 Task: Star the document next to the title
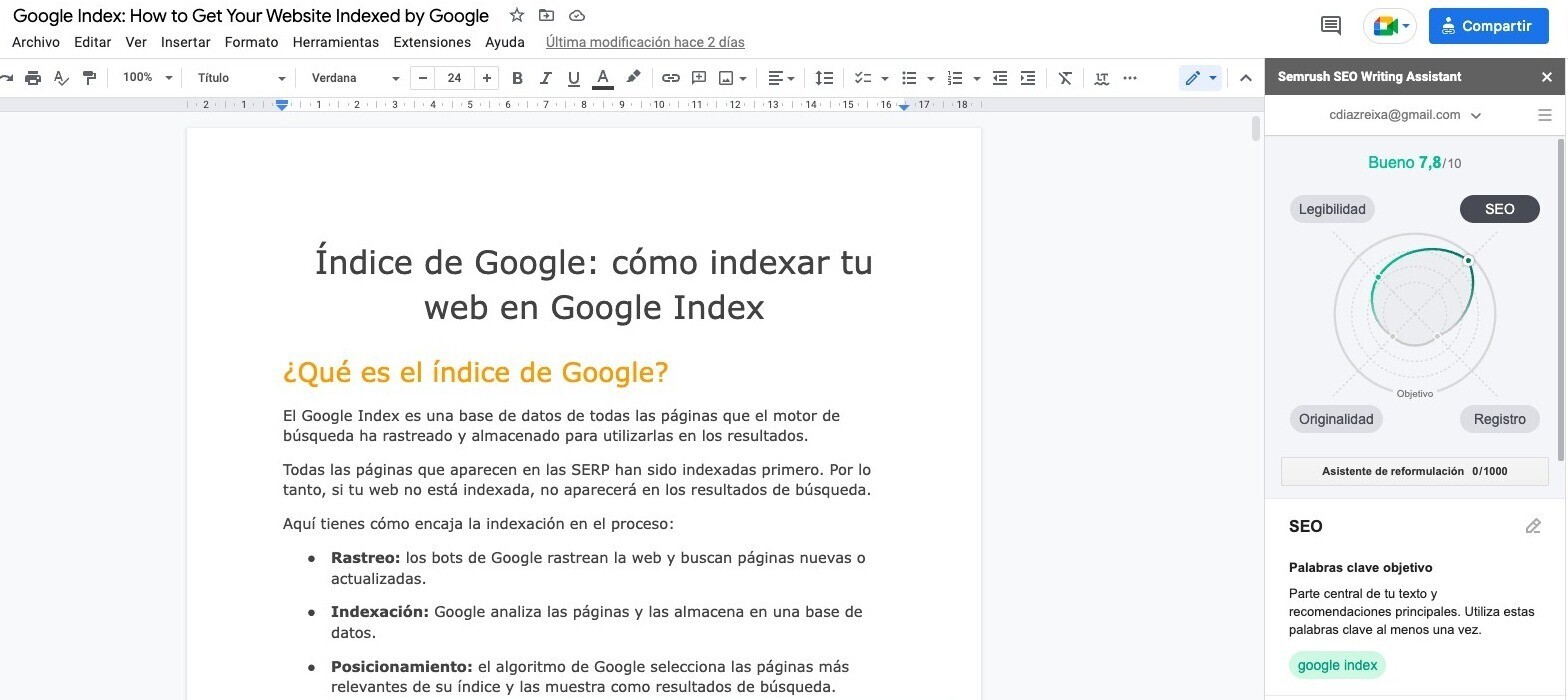516,16
